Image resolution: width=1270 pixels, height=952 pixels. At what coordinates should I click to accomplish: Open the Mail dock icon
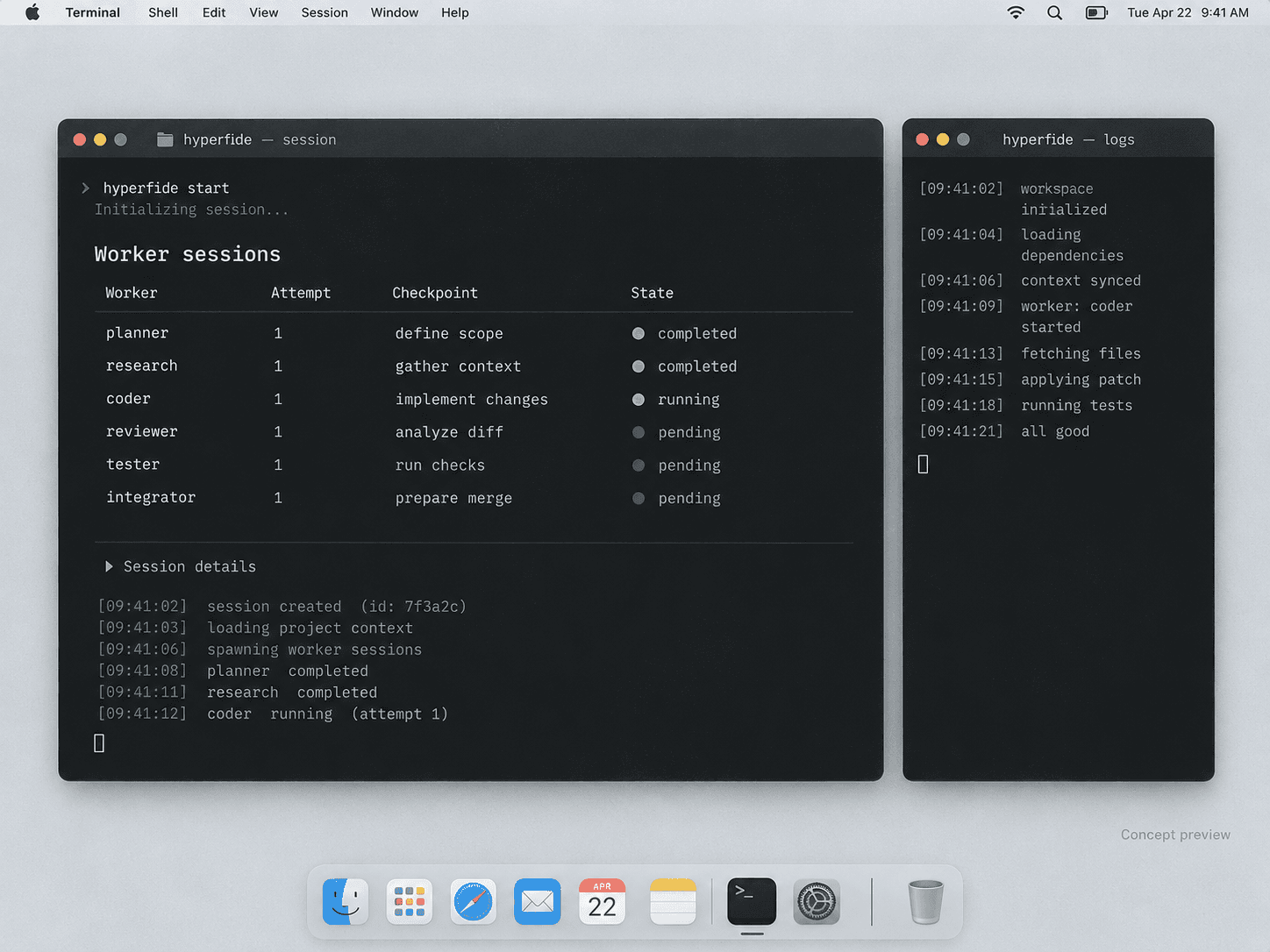[x=538, y=902]
